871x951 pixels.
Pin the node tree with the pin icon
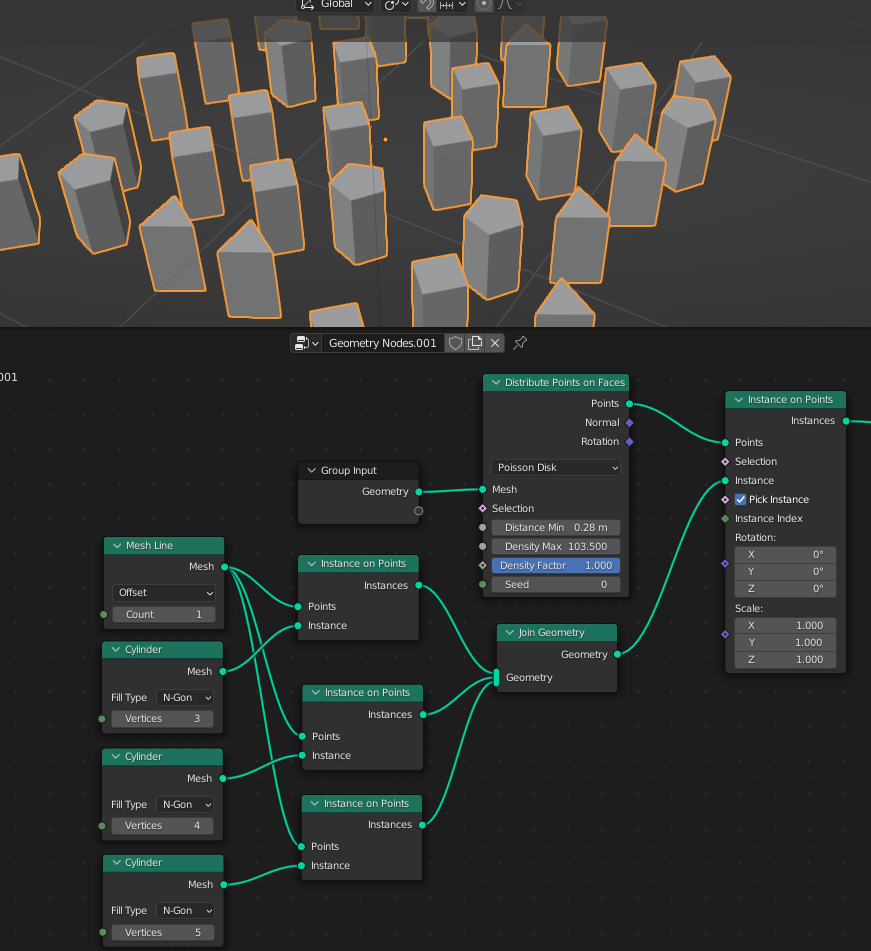click(x=520, y=343)
